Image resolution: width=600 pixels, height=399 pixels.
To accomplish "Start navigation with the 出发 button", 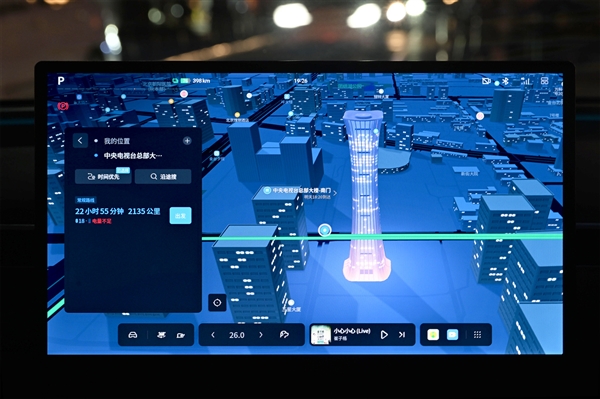I will click(x=180, y=216).
